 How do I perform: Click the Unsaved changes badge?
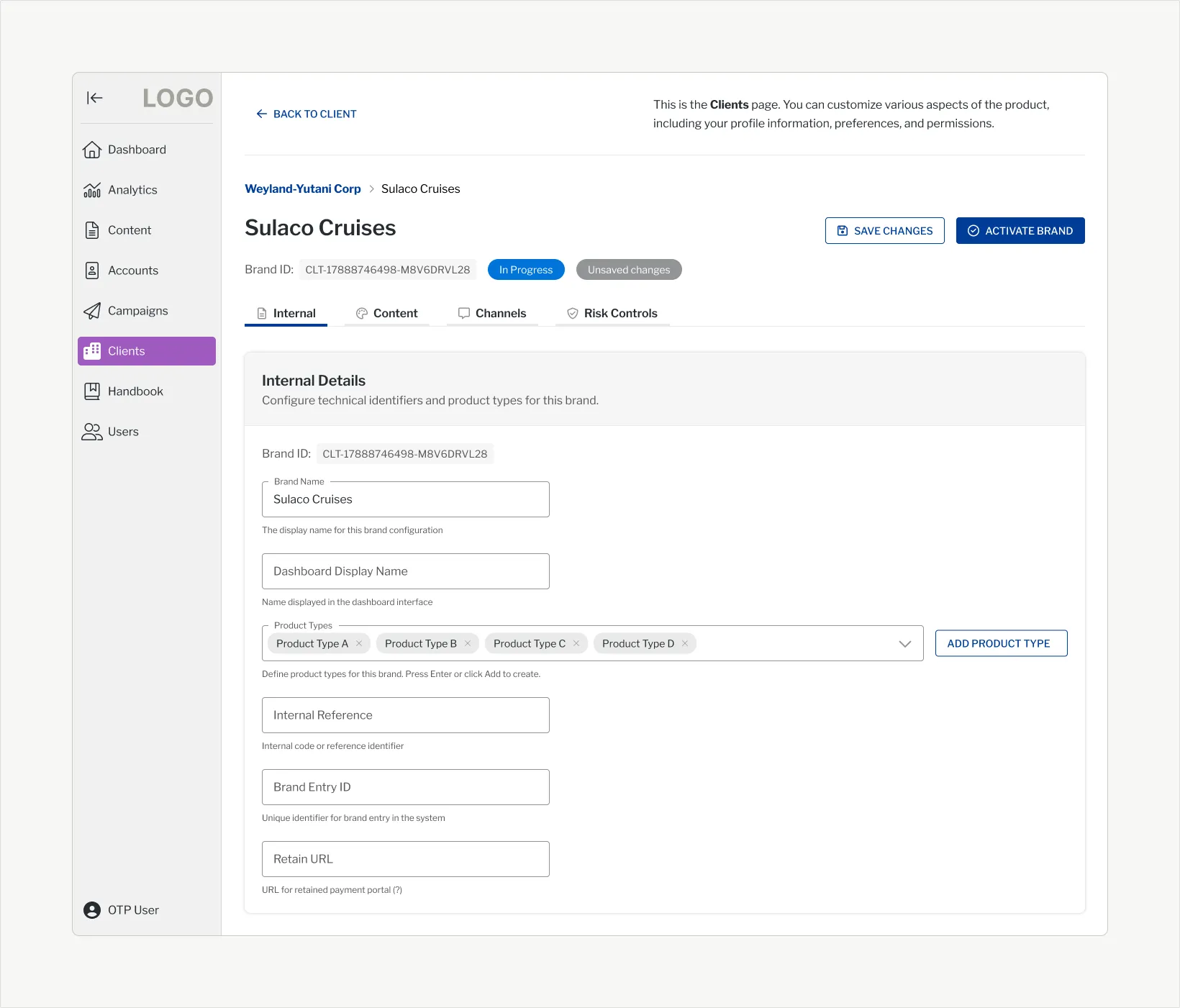(629, 270)
